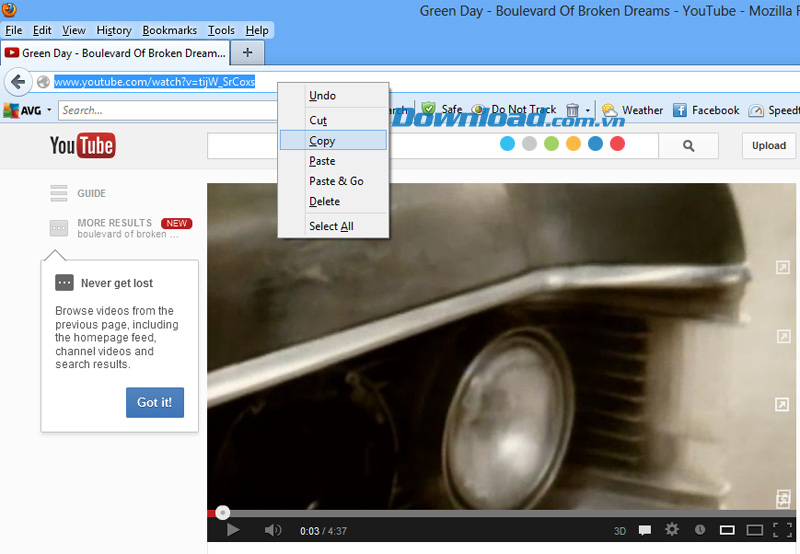Viewport: 800px width, 554px height.
Task: Open video settings gear icon
Action: (672, 530)
